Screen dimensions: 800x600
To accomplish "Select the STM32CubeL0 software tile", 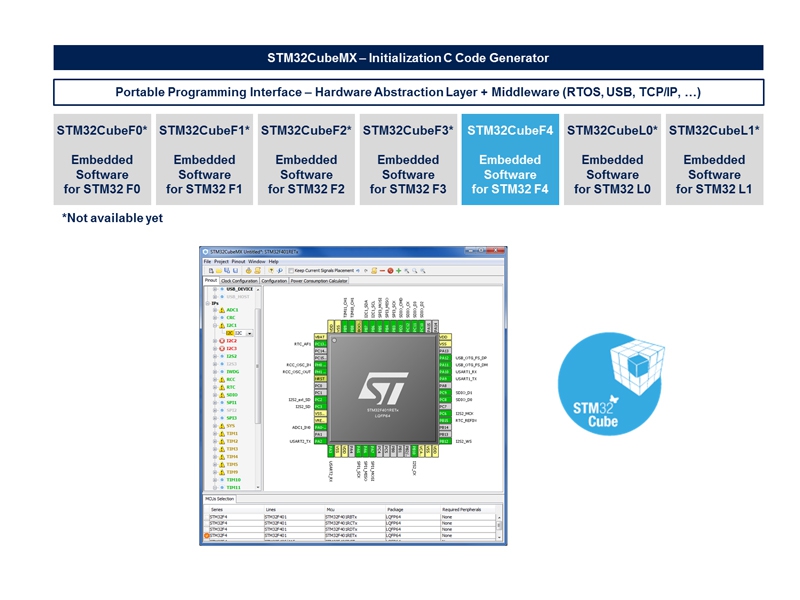I will 612,160.
